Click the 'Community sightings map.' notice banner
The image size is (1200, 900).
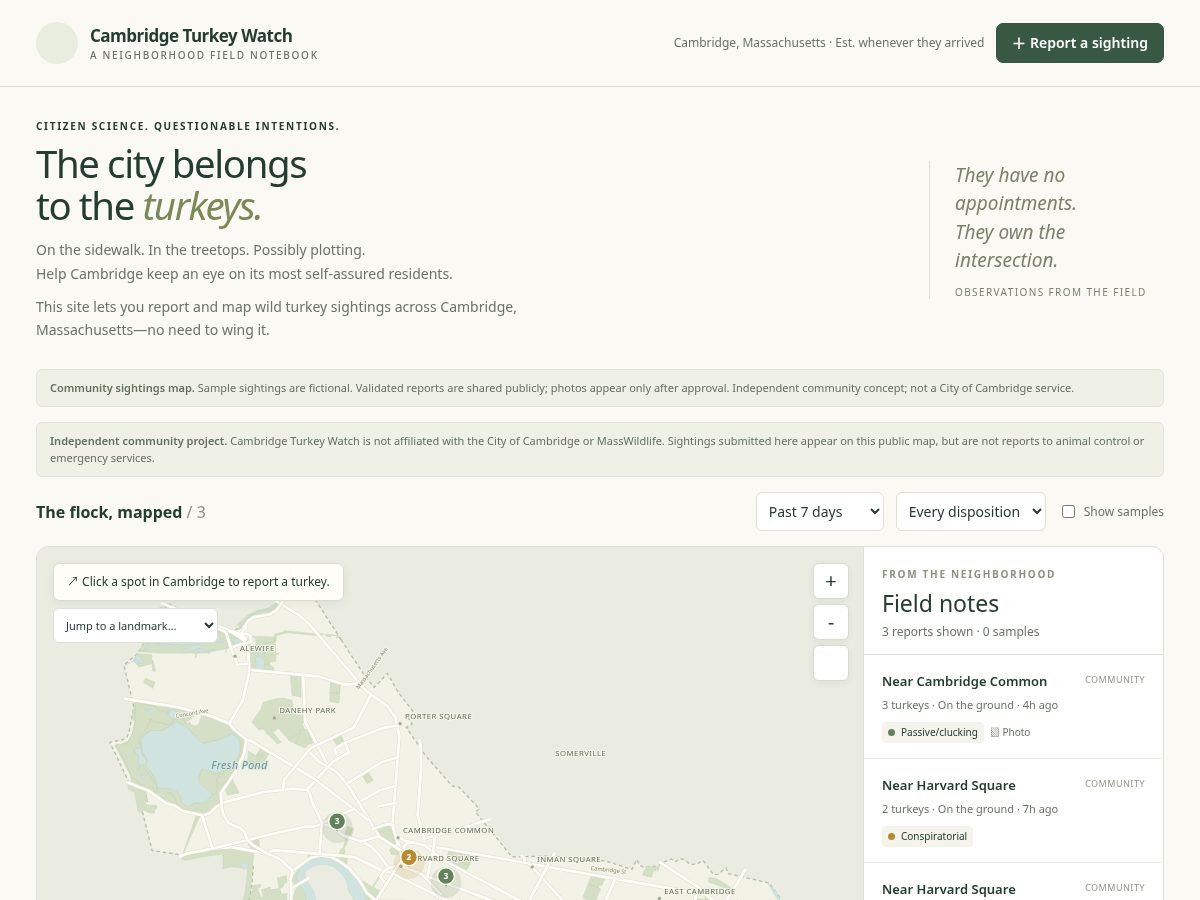(600, 388)
